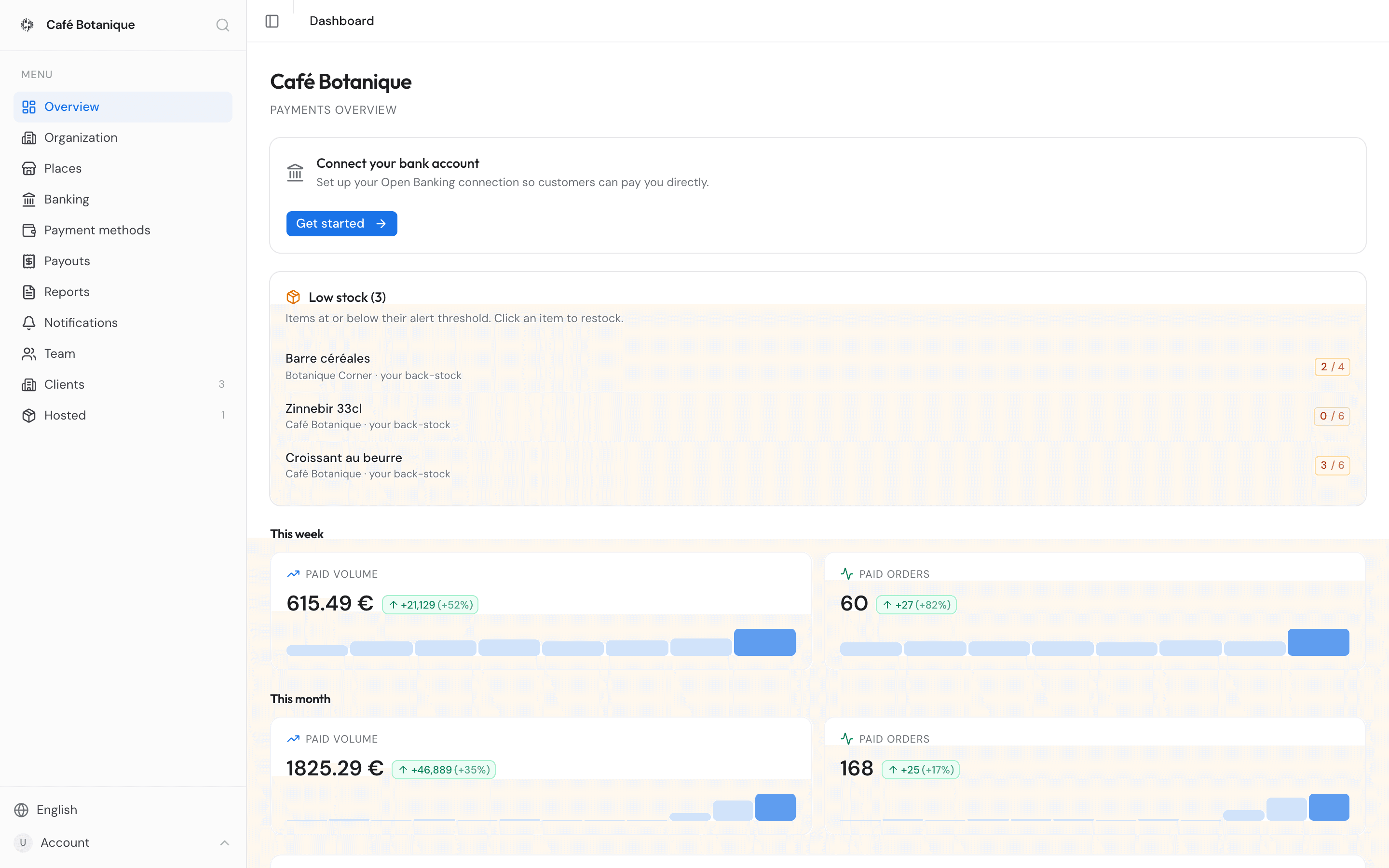
Task: Click the U account avatar
Action: [23, 842]
